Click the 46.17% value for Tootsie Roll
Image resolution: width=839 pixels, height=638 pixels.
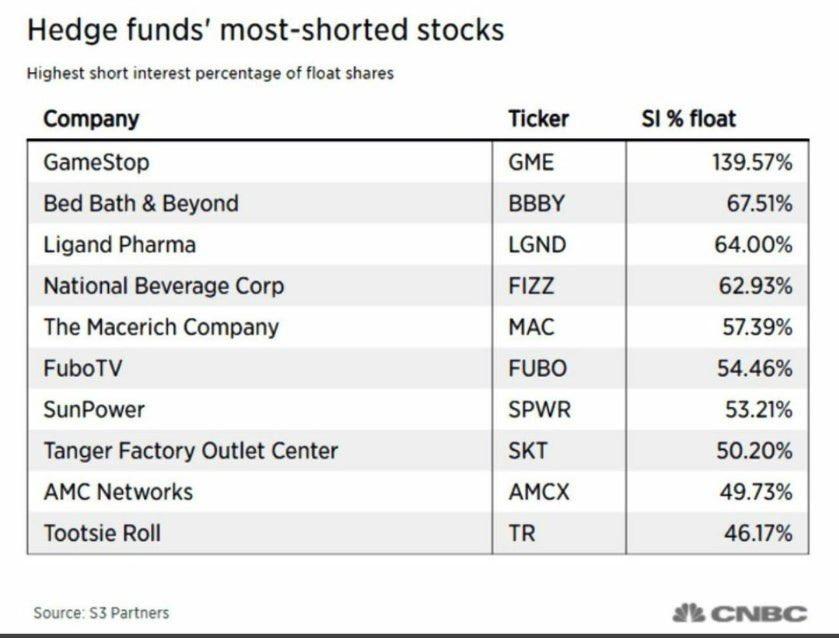tap(758, 533)
